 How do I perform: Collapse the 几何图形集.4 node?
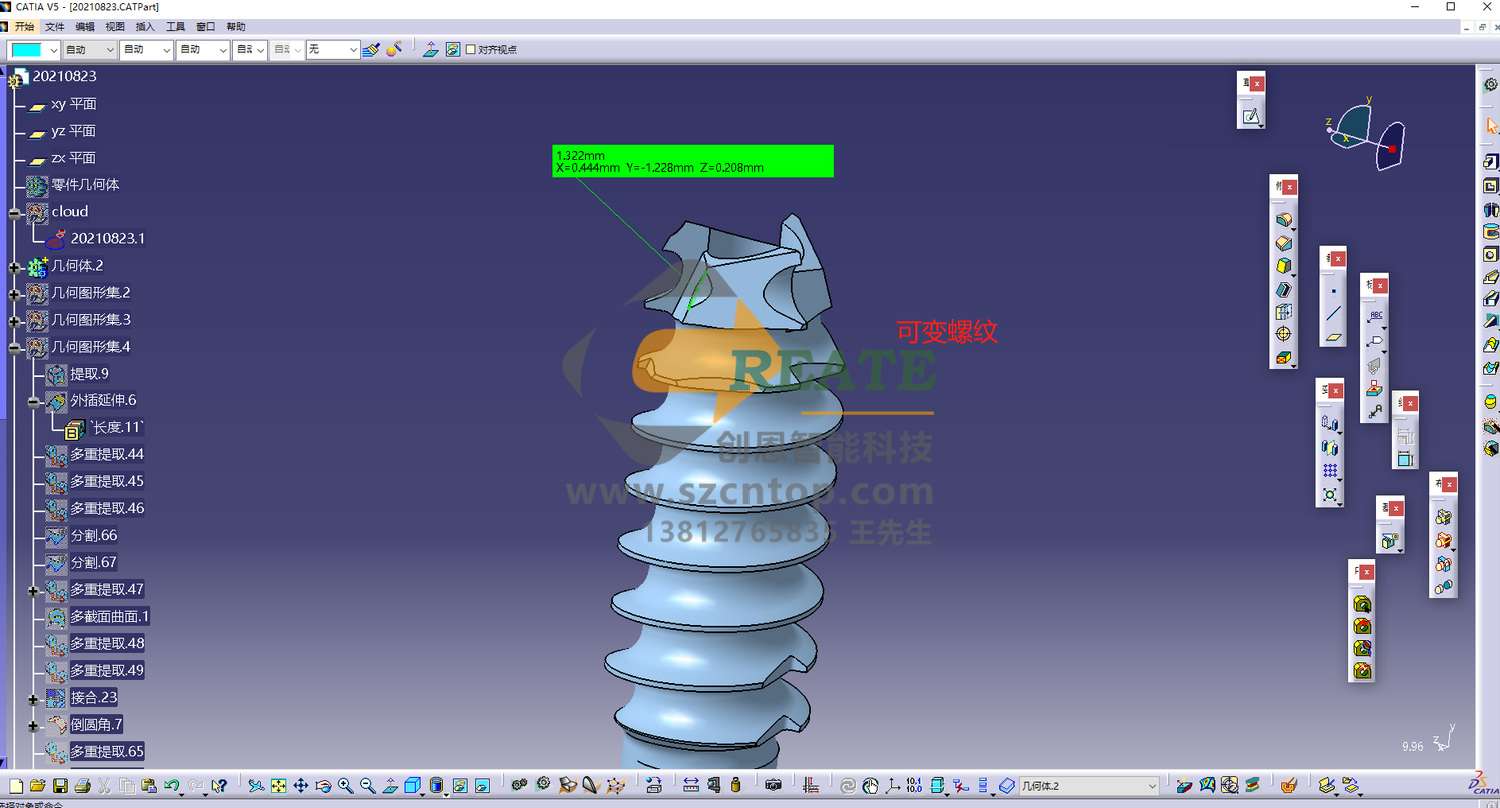(x=15, y=347)
